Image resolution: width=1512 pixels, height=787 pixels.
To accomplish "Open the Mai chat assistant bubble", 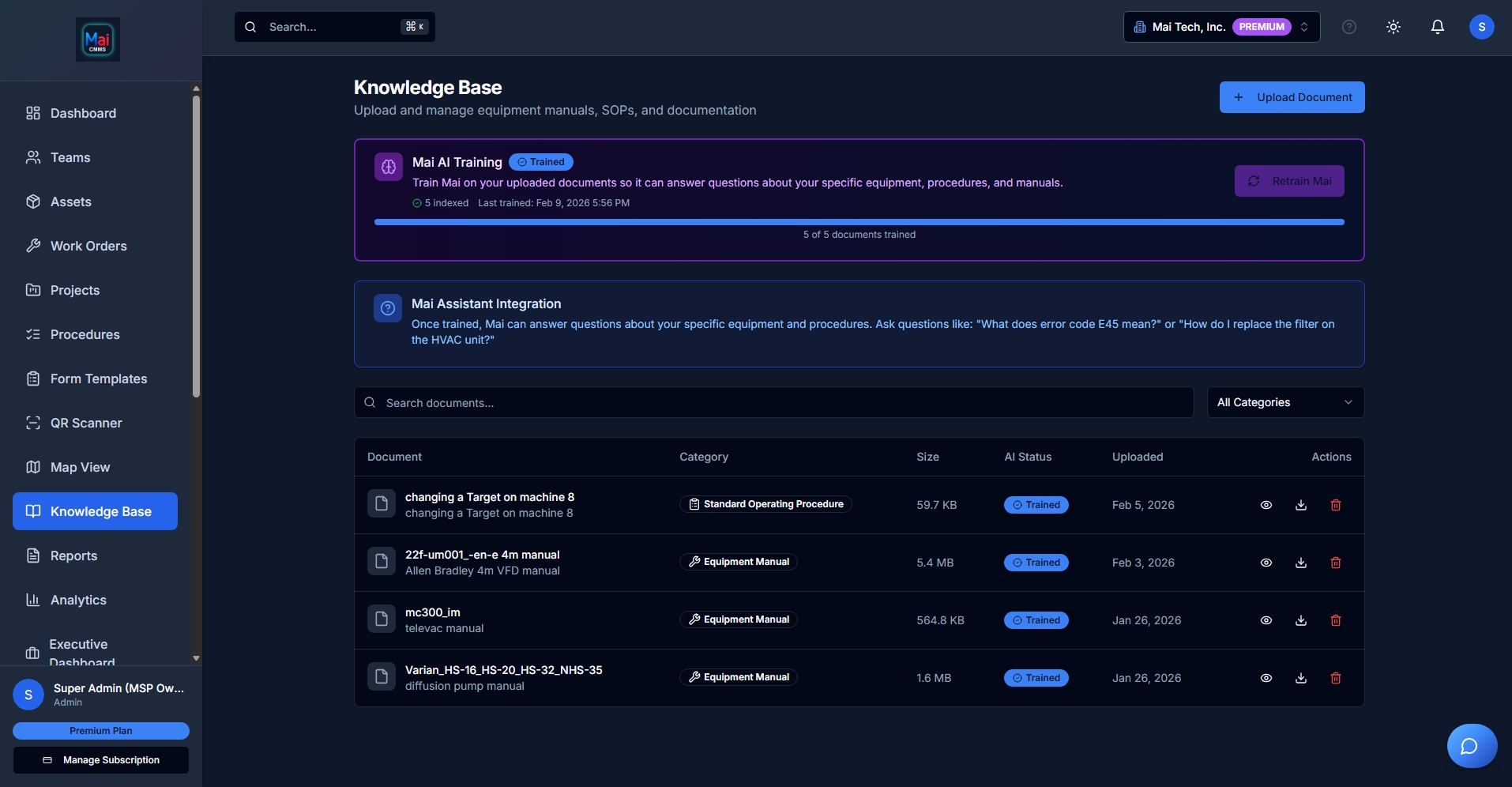I will [x=1470, y=745].
